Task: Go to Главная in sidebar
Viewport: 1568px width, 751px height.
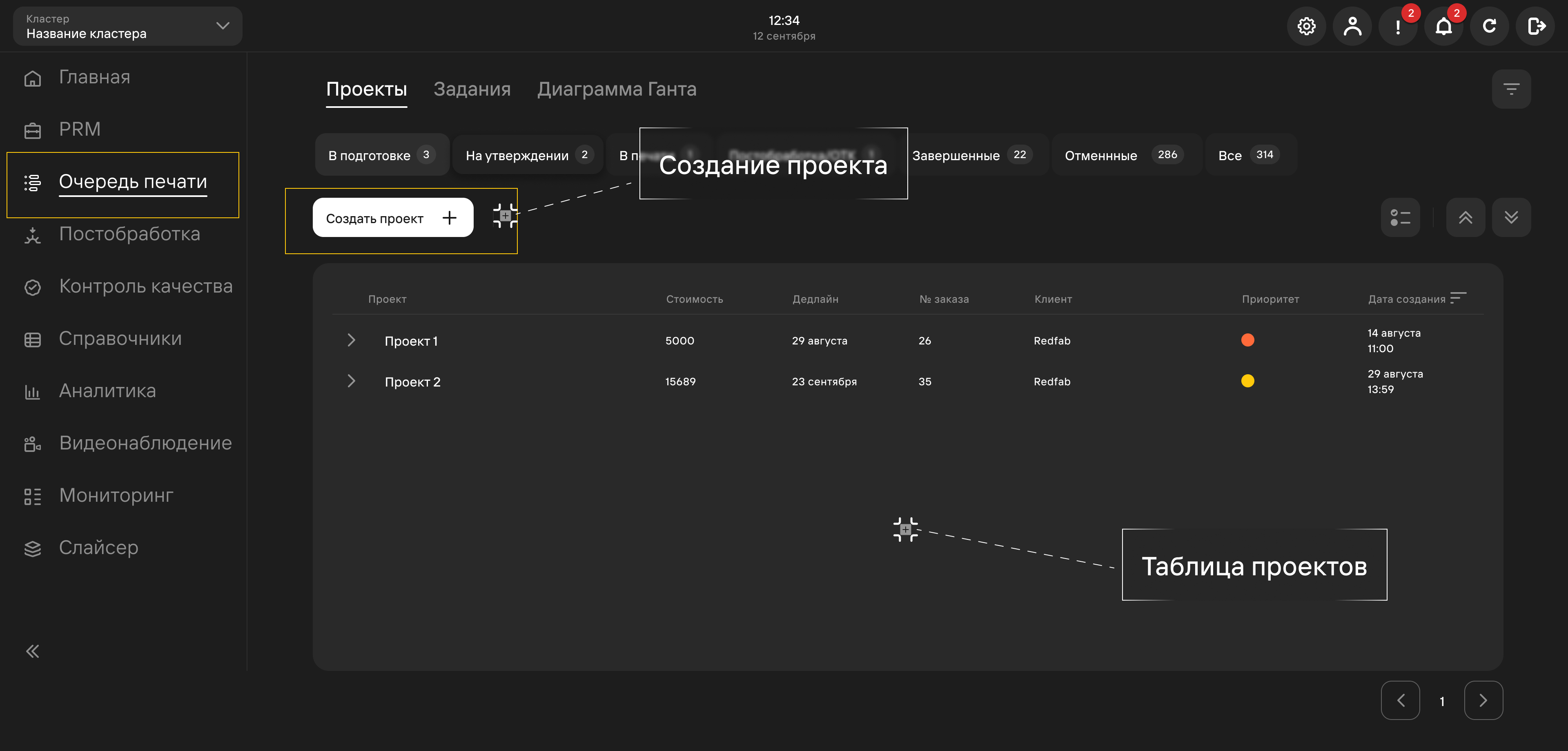Action: (x=77, y=77)
